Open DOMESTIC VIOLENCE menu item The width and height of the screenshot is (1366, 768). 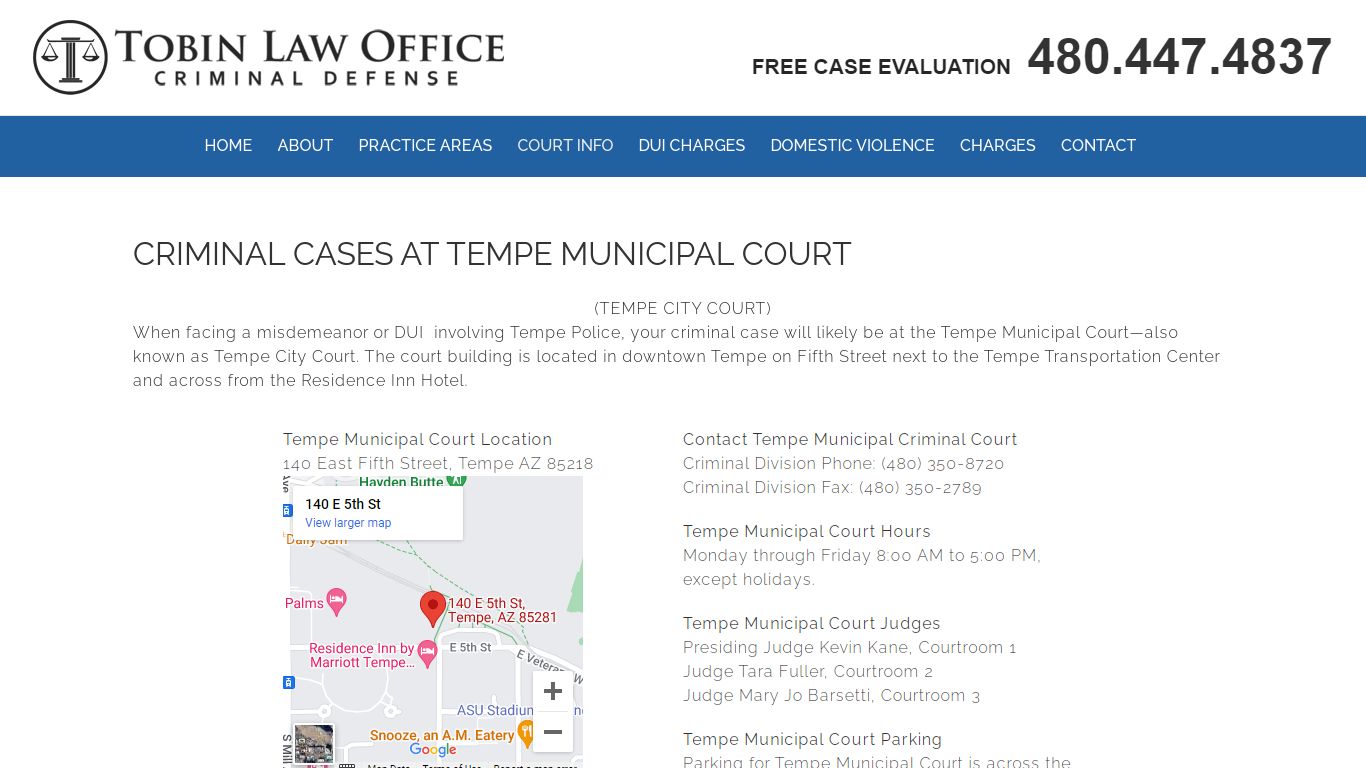(852, 146)
